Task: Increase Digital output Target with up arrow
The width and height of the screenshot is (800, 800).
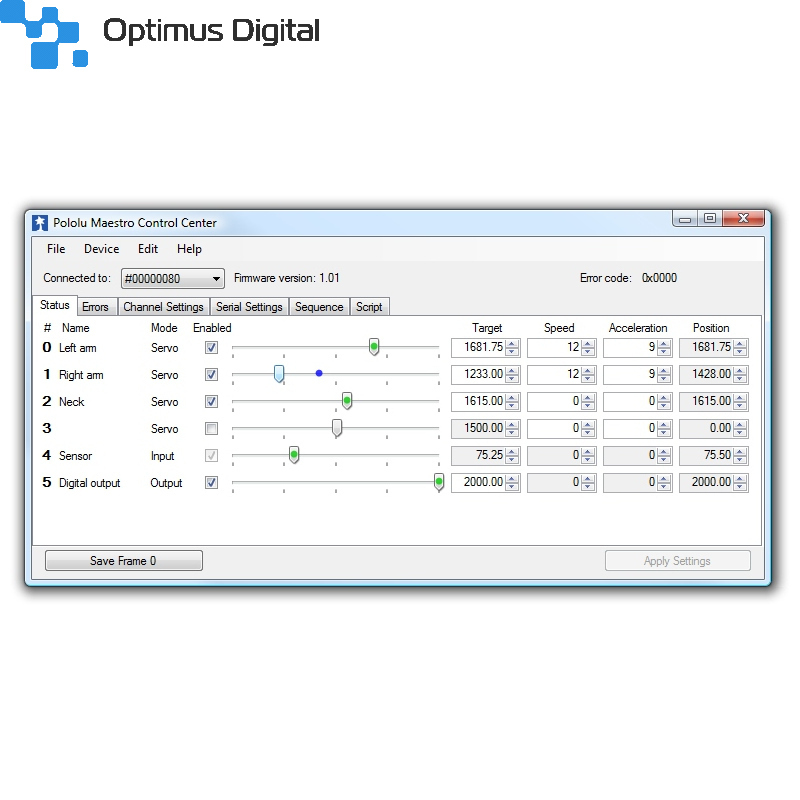Action: click(512, 479)
